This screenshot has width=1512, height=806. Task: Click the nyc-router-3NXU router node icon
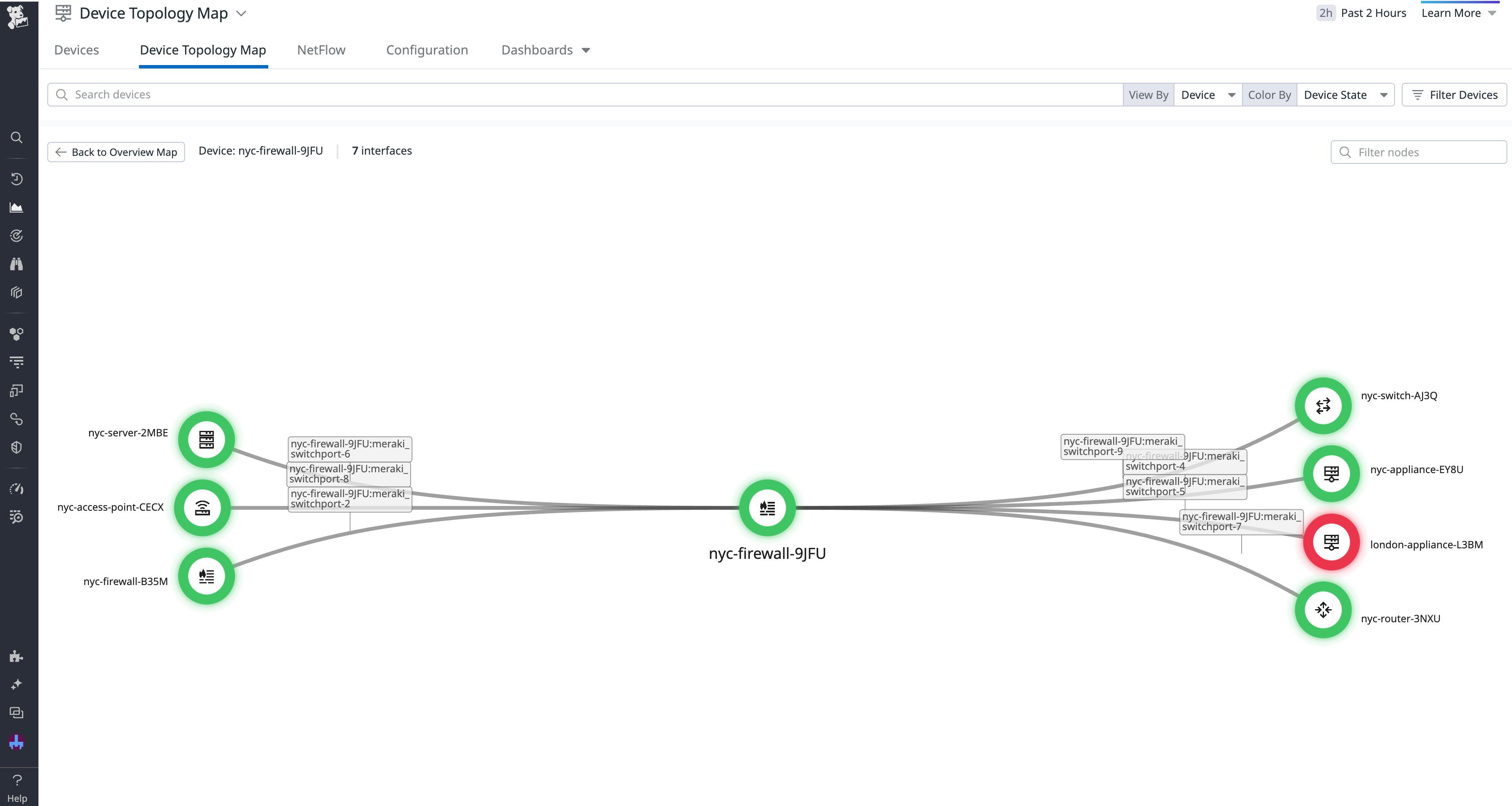click(x=1322, y=610)
